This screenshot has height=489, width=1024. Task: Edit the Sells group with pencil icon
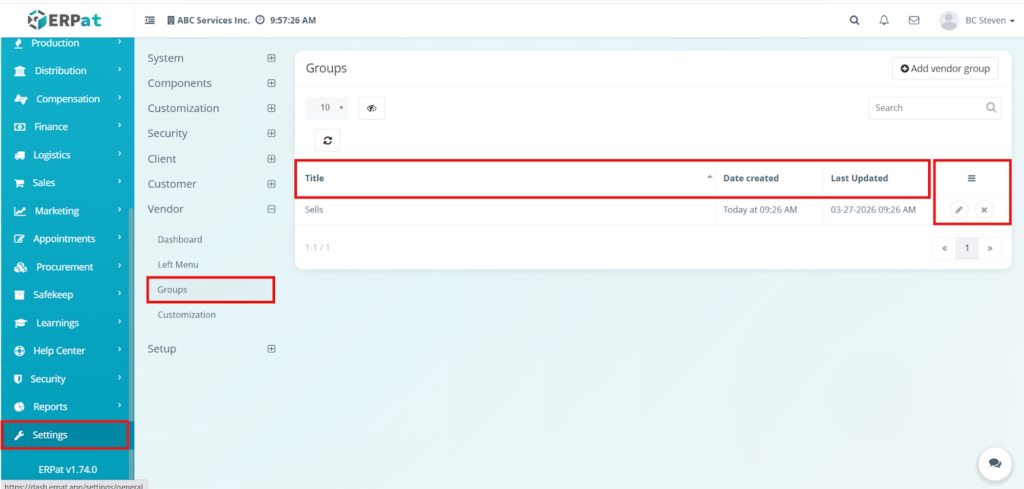pos(959,210)
